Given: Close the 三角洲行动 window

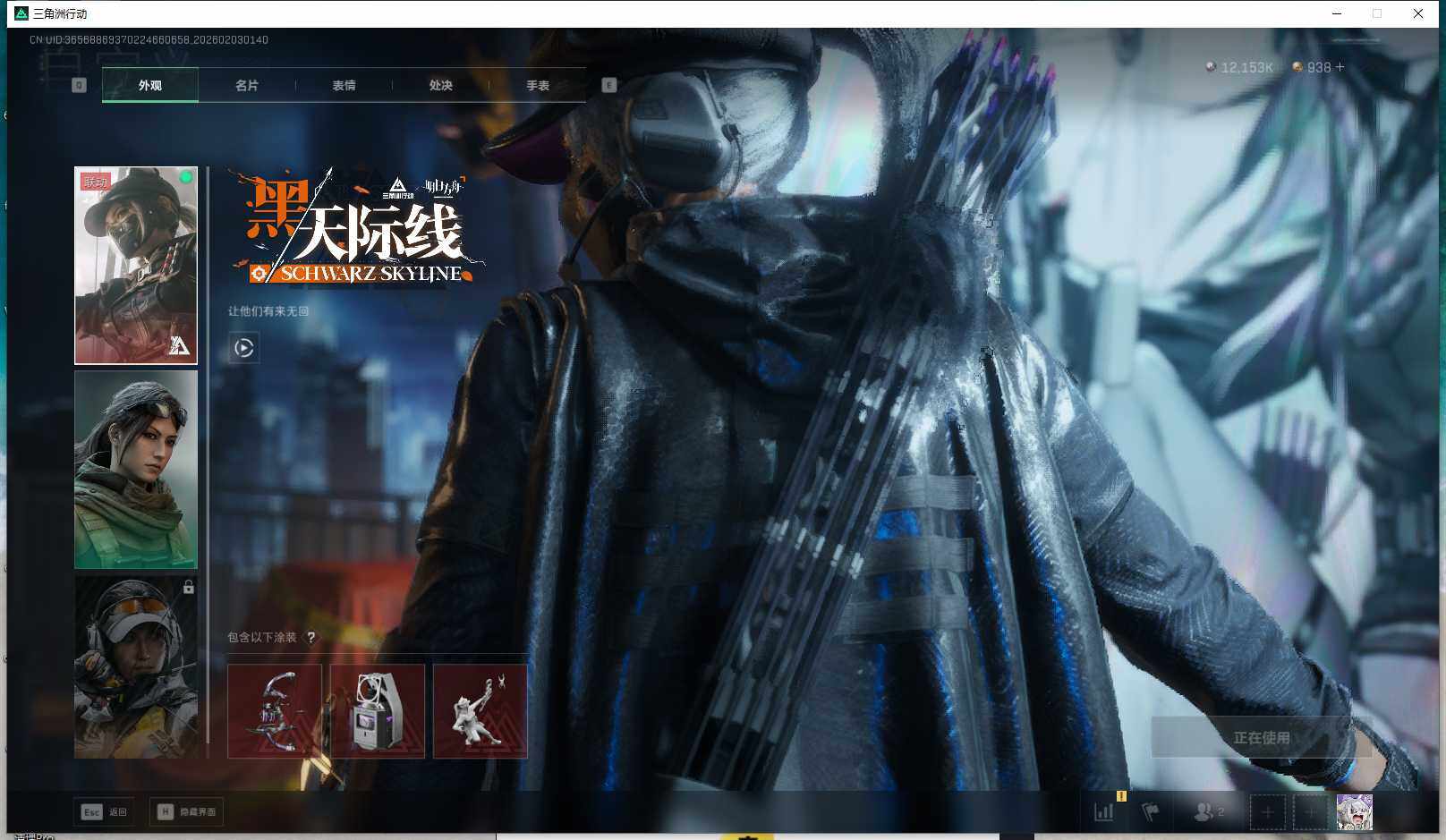Looking at the screenshot, I should 1418,13.
